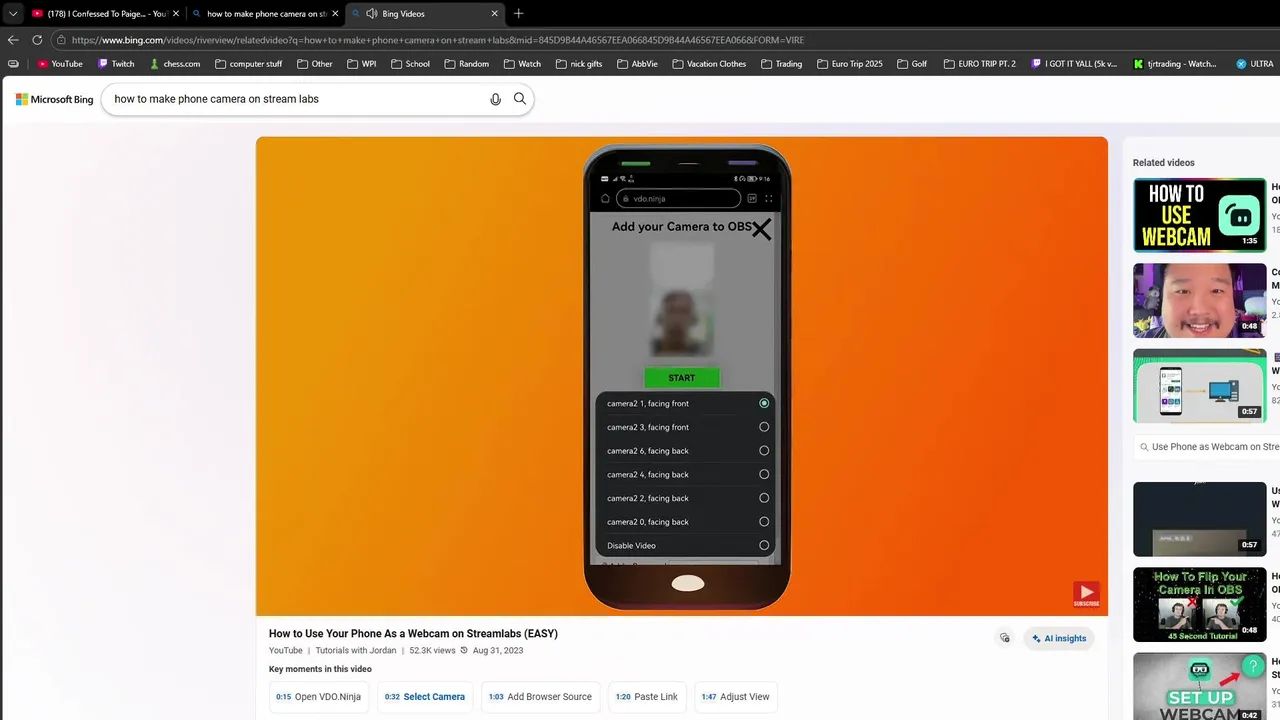The height and width of the screenshot is (720, 1280).
Task: Open the phone-to-PC 0:57 green thumbnail
Action: (1200, 385)
